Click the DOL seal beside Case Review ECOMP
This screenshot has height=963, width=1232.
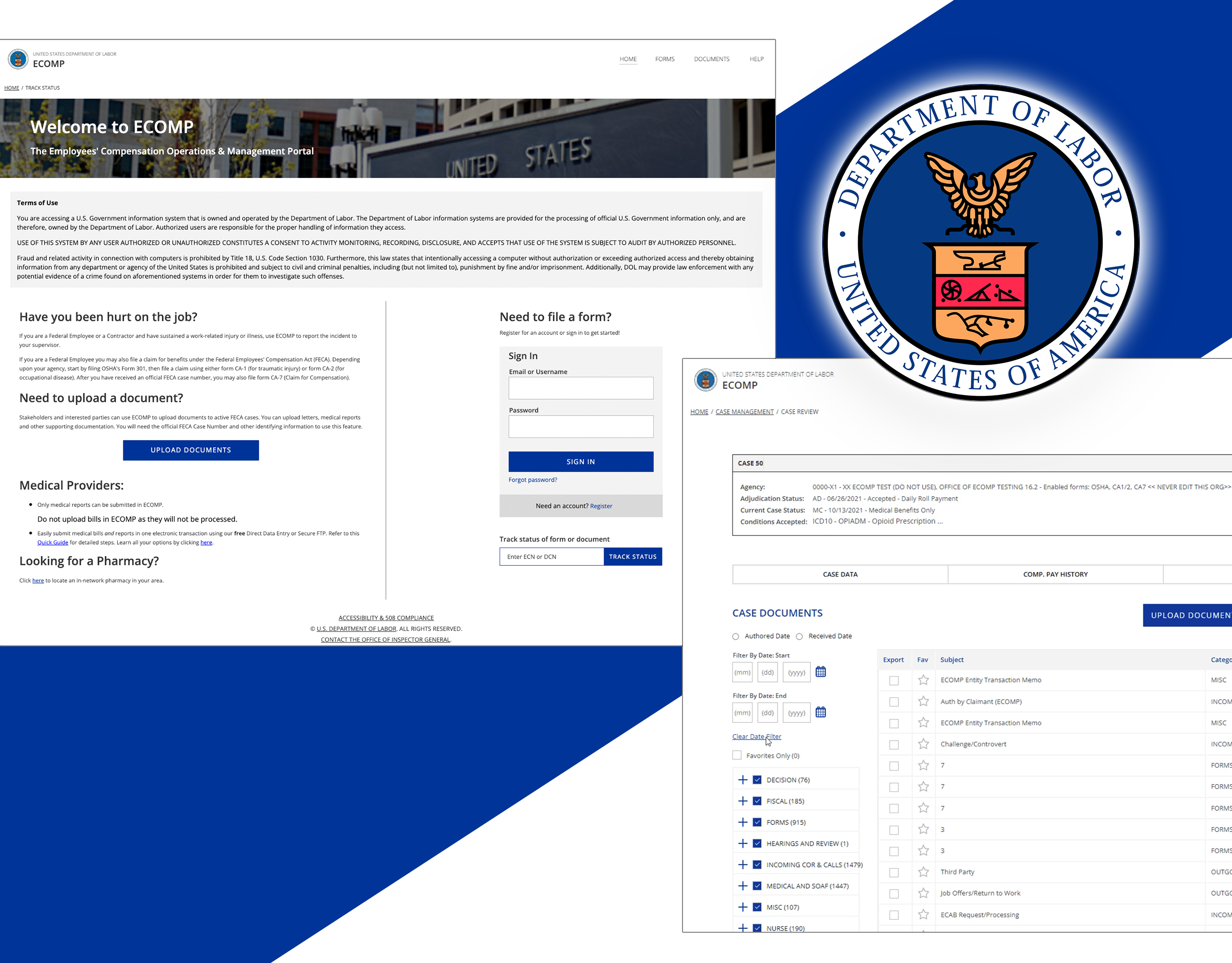point(705,380)
